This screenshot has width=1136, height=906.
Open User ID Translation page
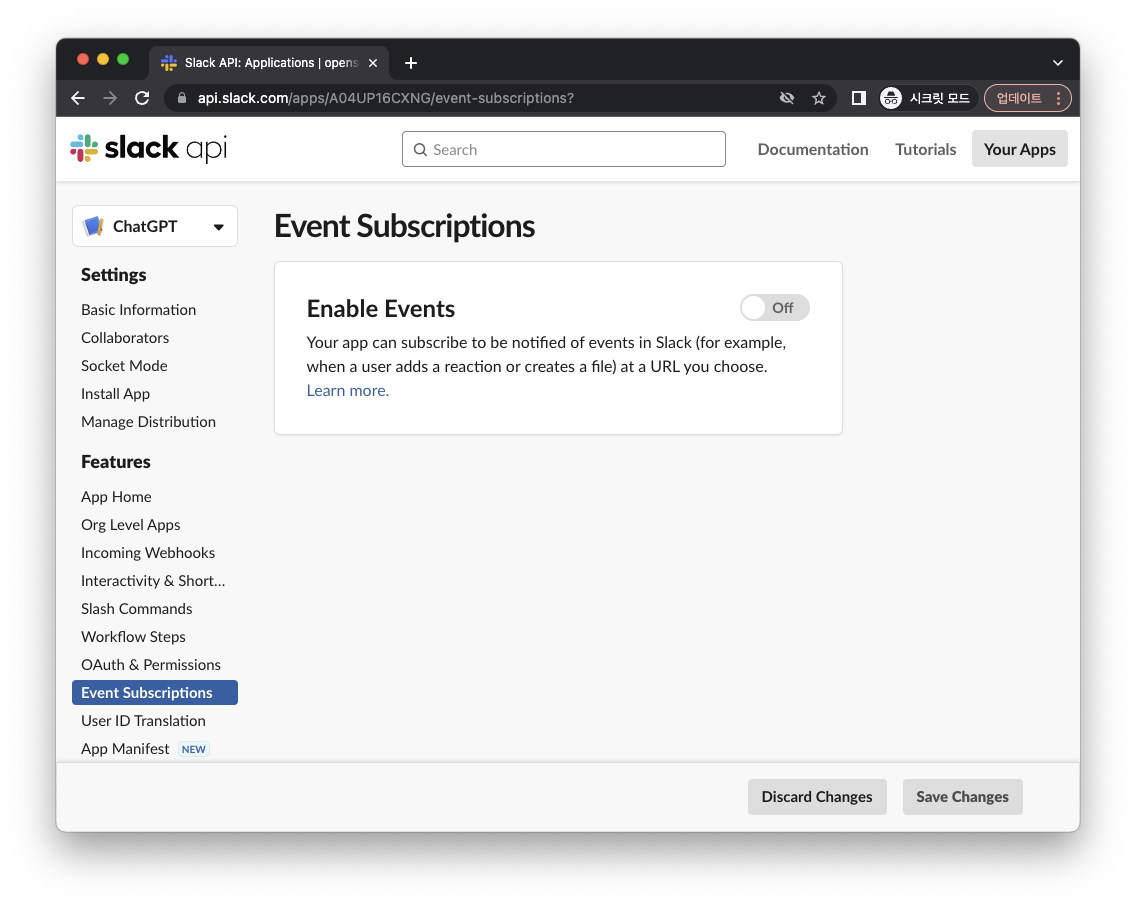[143, 721]
